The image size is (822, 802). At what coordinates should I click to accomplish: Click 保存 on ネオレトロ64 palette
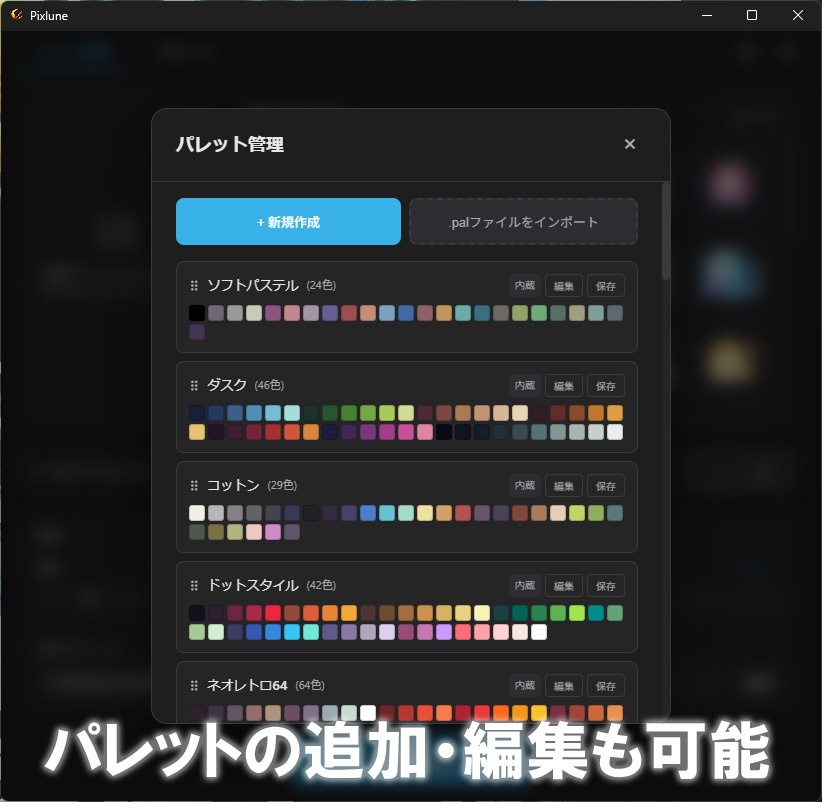click(605, 685)
